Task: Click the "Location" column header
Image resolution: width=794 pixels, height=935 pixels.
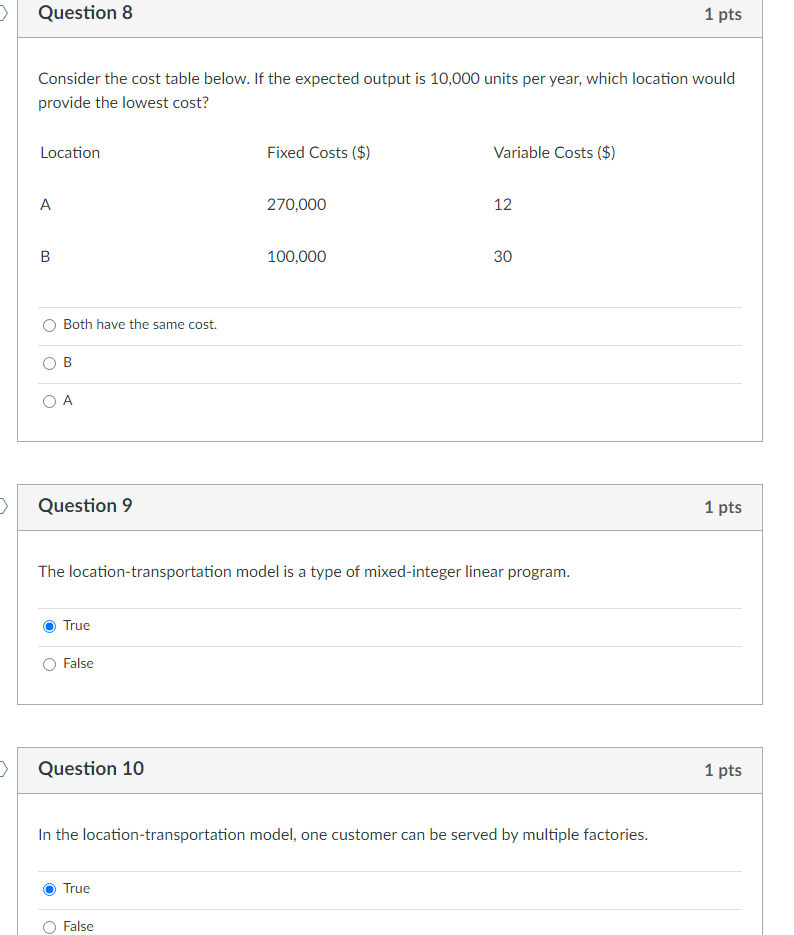Action: (x=69, y=152)
